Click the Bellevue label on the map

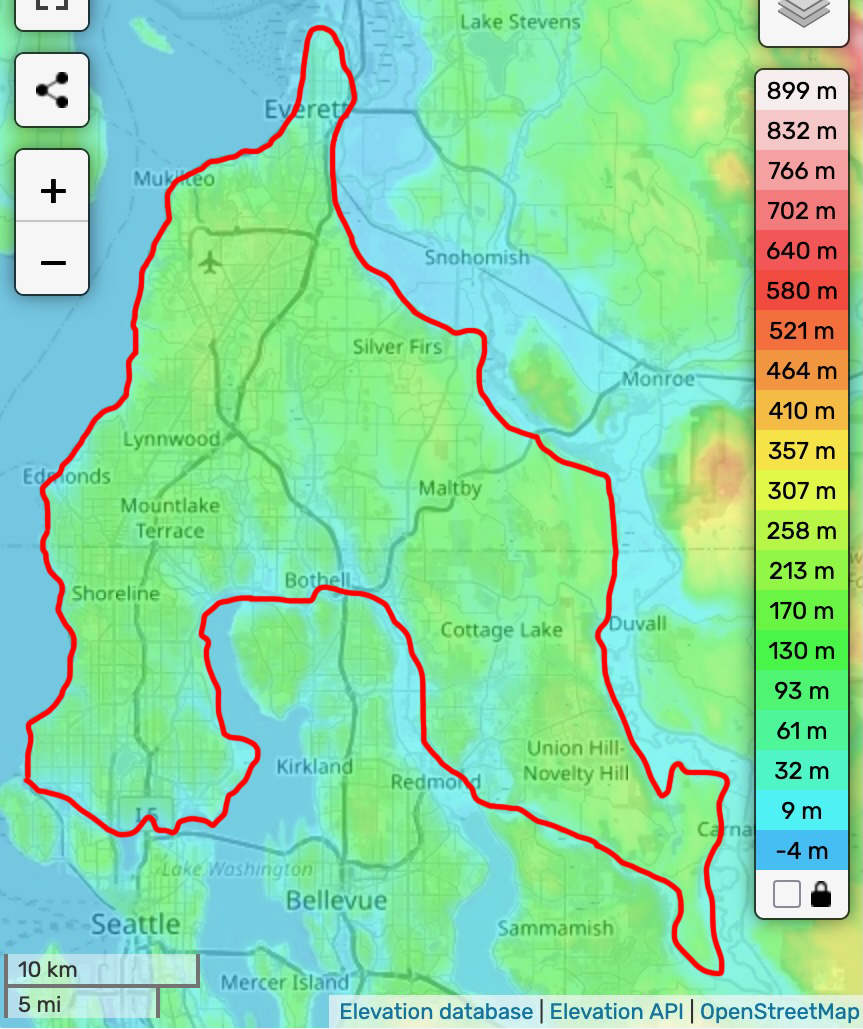[x=336, y=901]
